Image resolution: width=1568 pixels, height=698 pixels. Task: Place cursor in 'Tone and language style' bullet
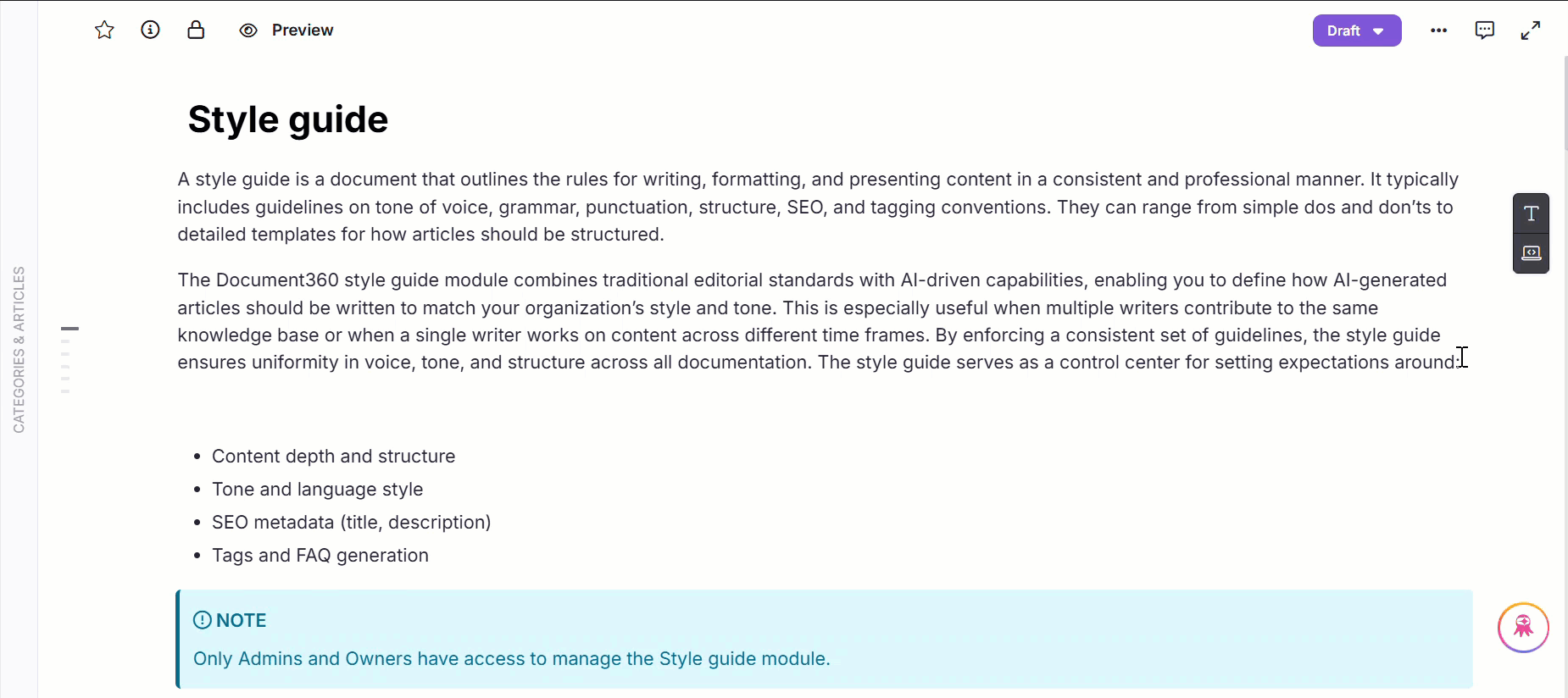(x=317, y=490)
